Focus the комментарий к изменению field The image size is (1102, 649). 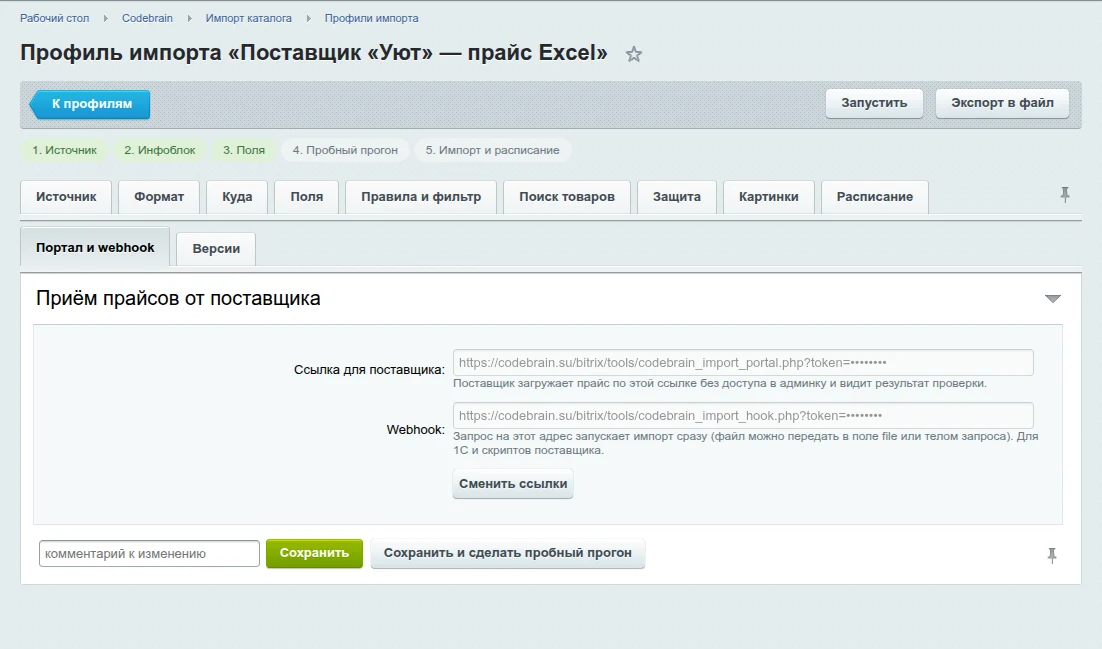click(149, 553)
